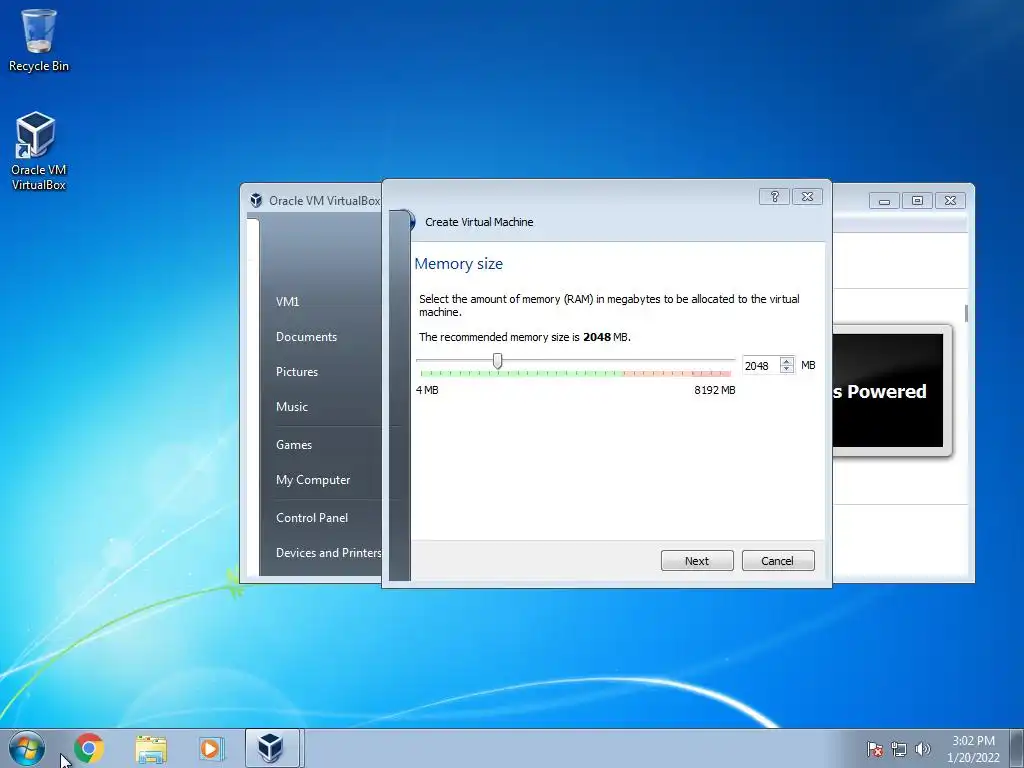
Task: Open the Recycle Bin desktop icon
Action: point(39,40)
